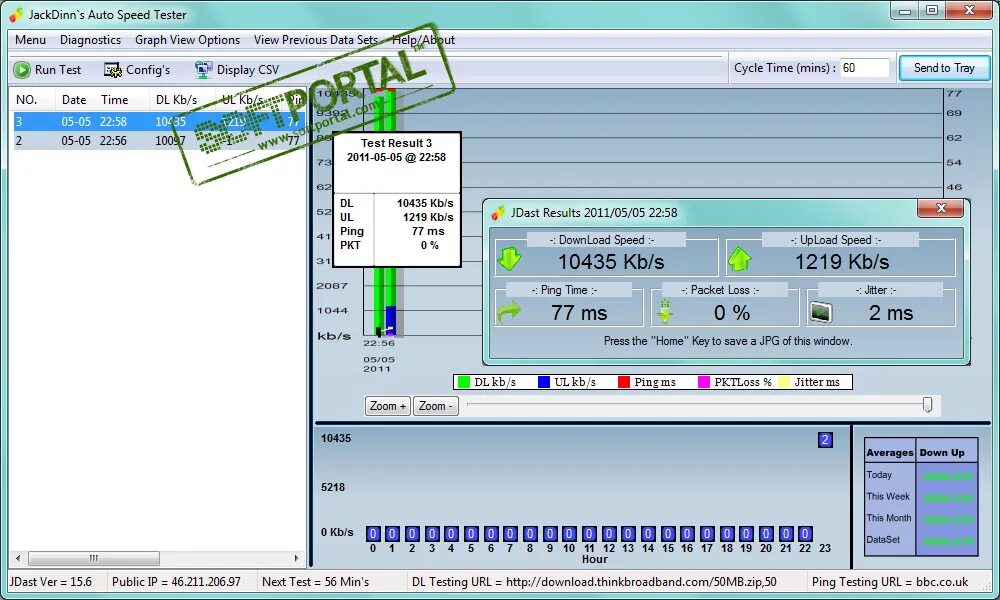
Task: Click the Jitter monitor icon
Action: tap(821, 312)
